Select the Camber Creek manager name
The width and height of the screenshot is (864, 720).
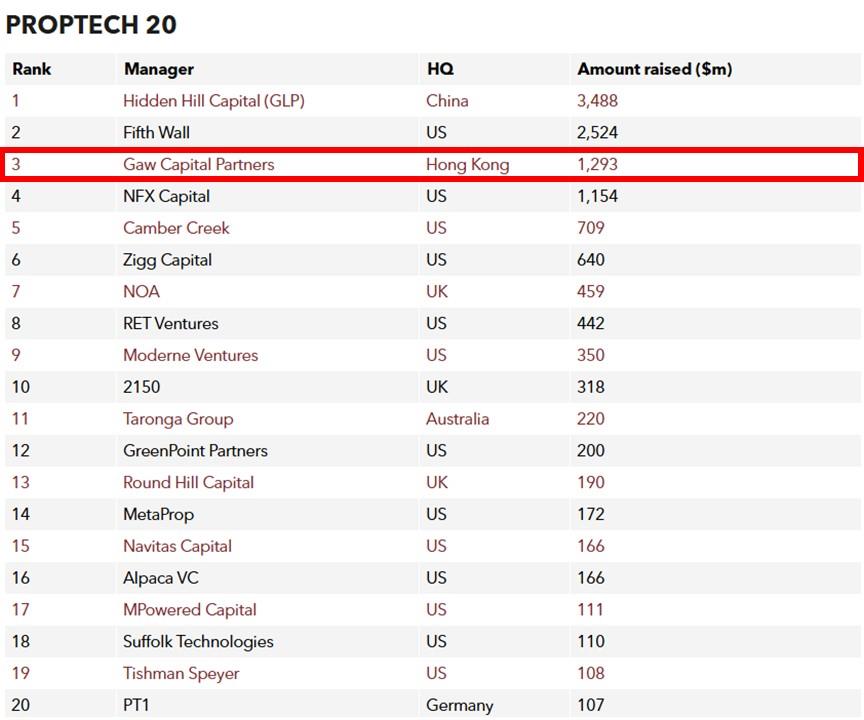coord(176,228)
